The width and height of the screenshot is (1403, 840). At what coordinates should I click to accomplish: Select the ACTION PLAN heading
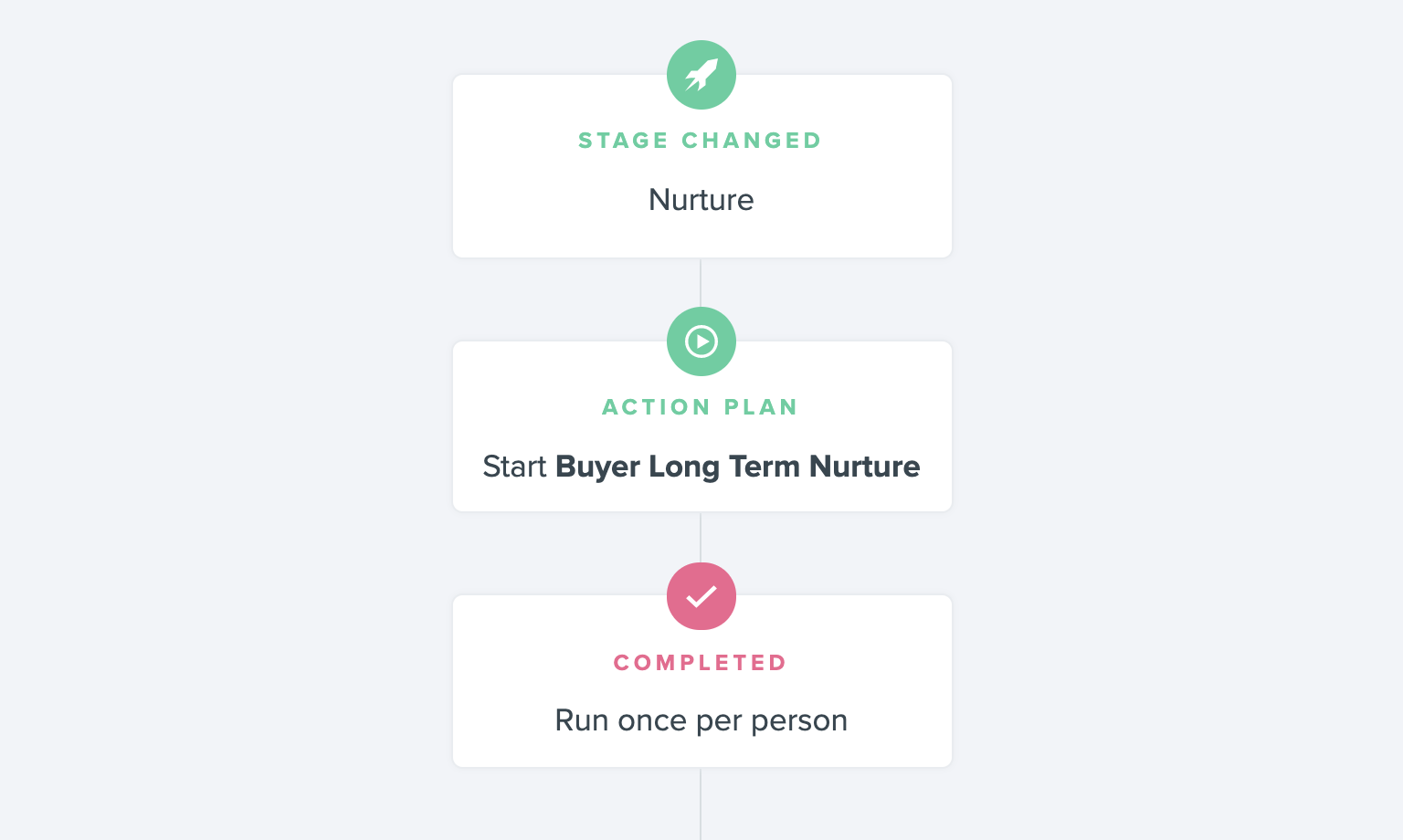tap(701, 407)
